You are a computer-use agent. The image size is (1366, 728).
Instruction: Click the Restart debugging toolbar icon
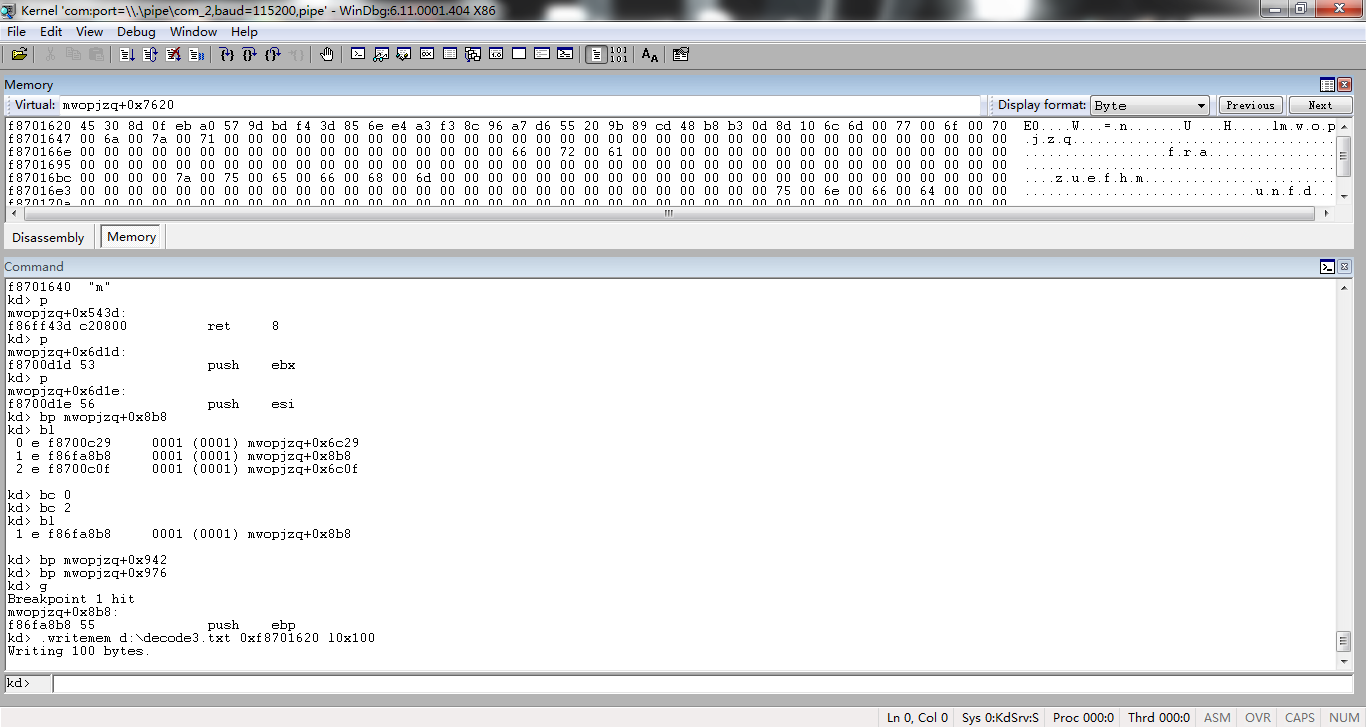pyautogui.click(x=150, y=54)
